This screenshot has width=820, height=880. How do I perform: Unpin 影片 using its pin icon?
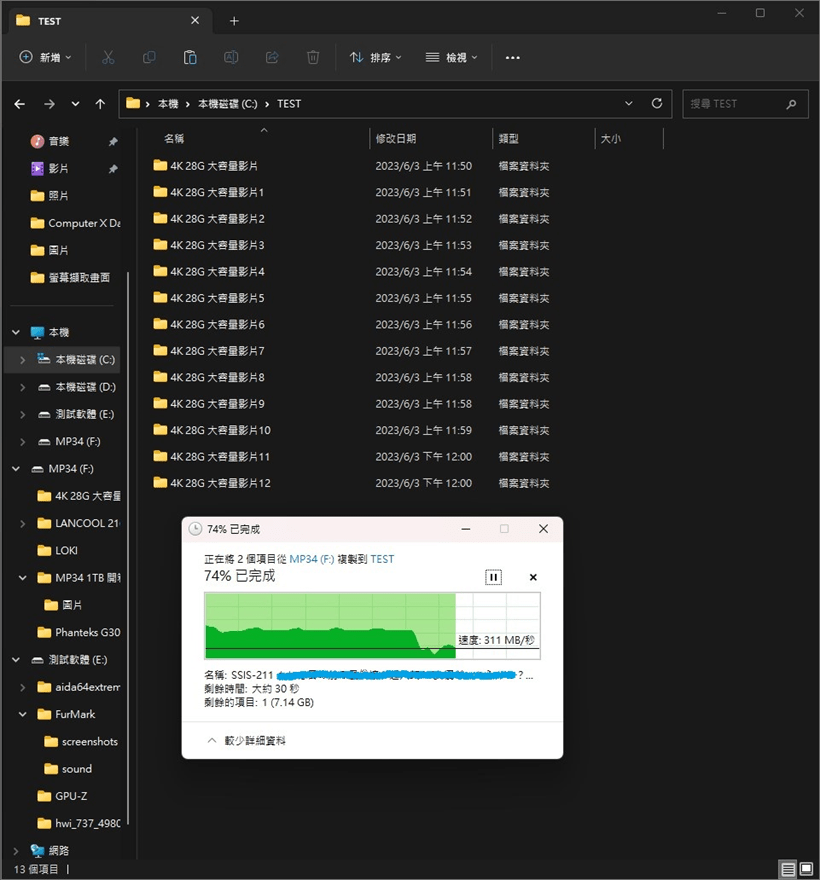113,168
